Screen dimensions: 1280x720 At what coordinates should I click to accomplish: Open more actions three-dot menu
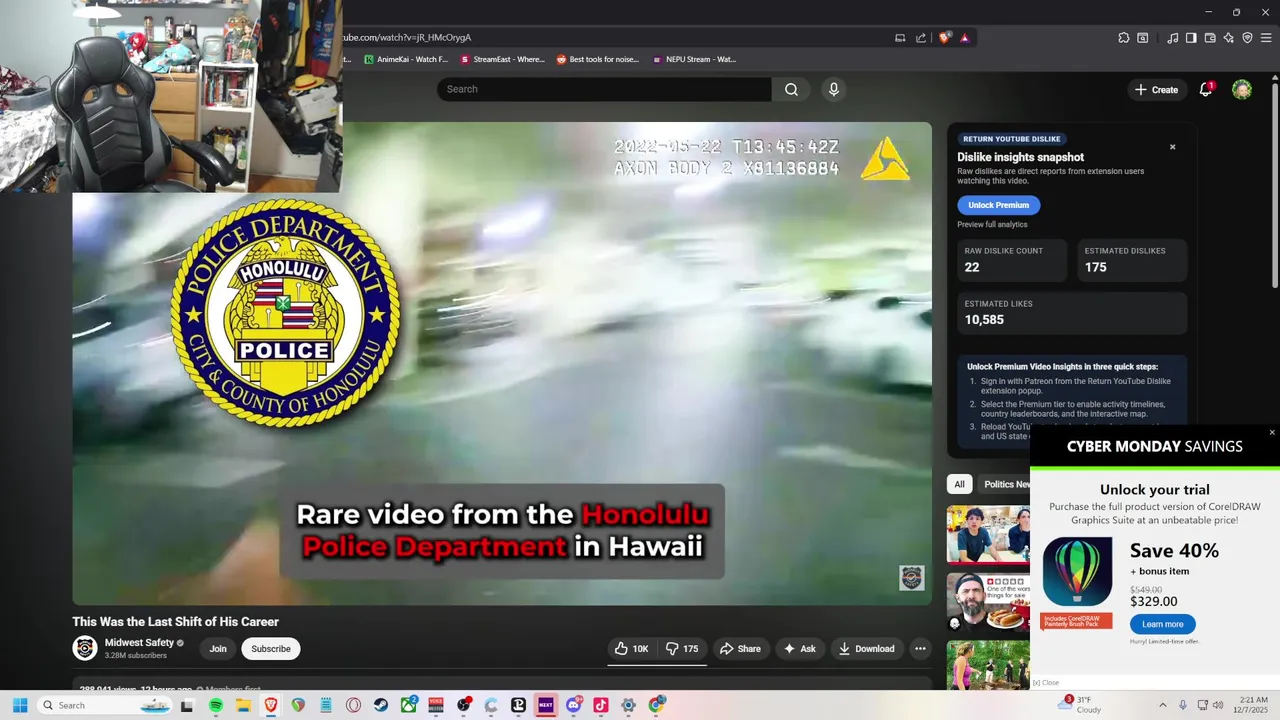[920, 649]
